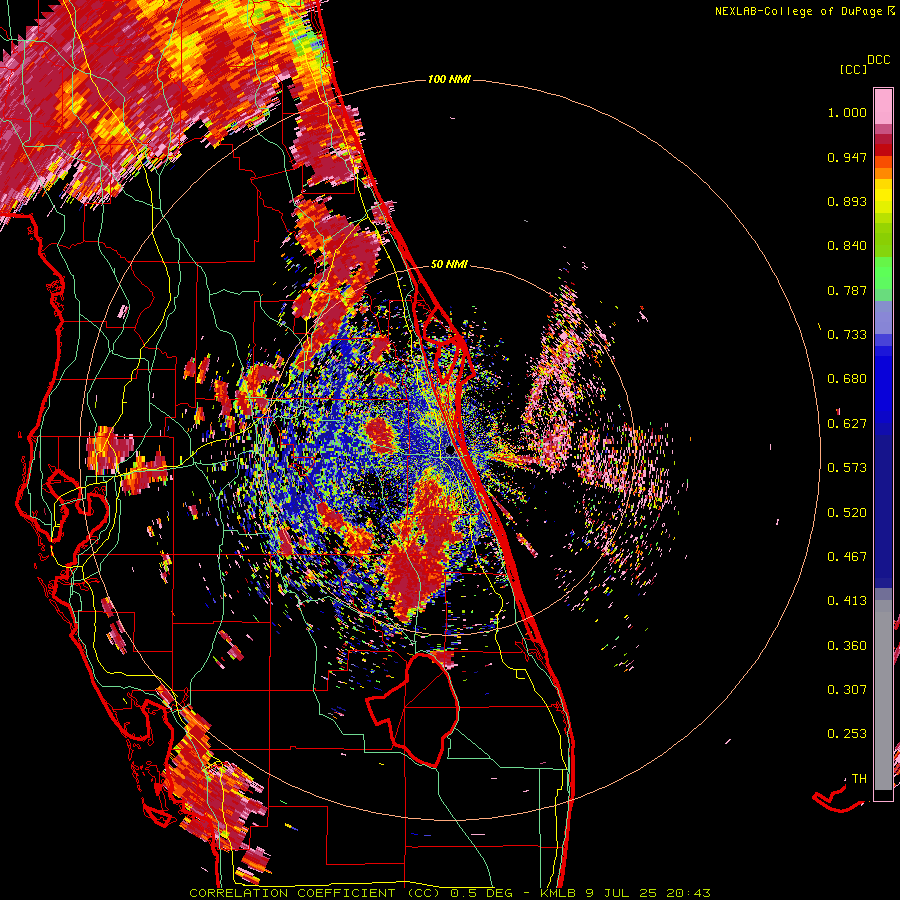Click the 0.680 legend value
The image size is (900, 900).
click(x=847, y=379)
